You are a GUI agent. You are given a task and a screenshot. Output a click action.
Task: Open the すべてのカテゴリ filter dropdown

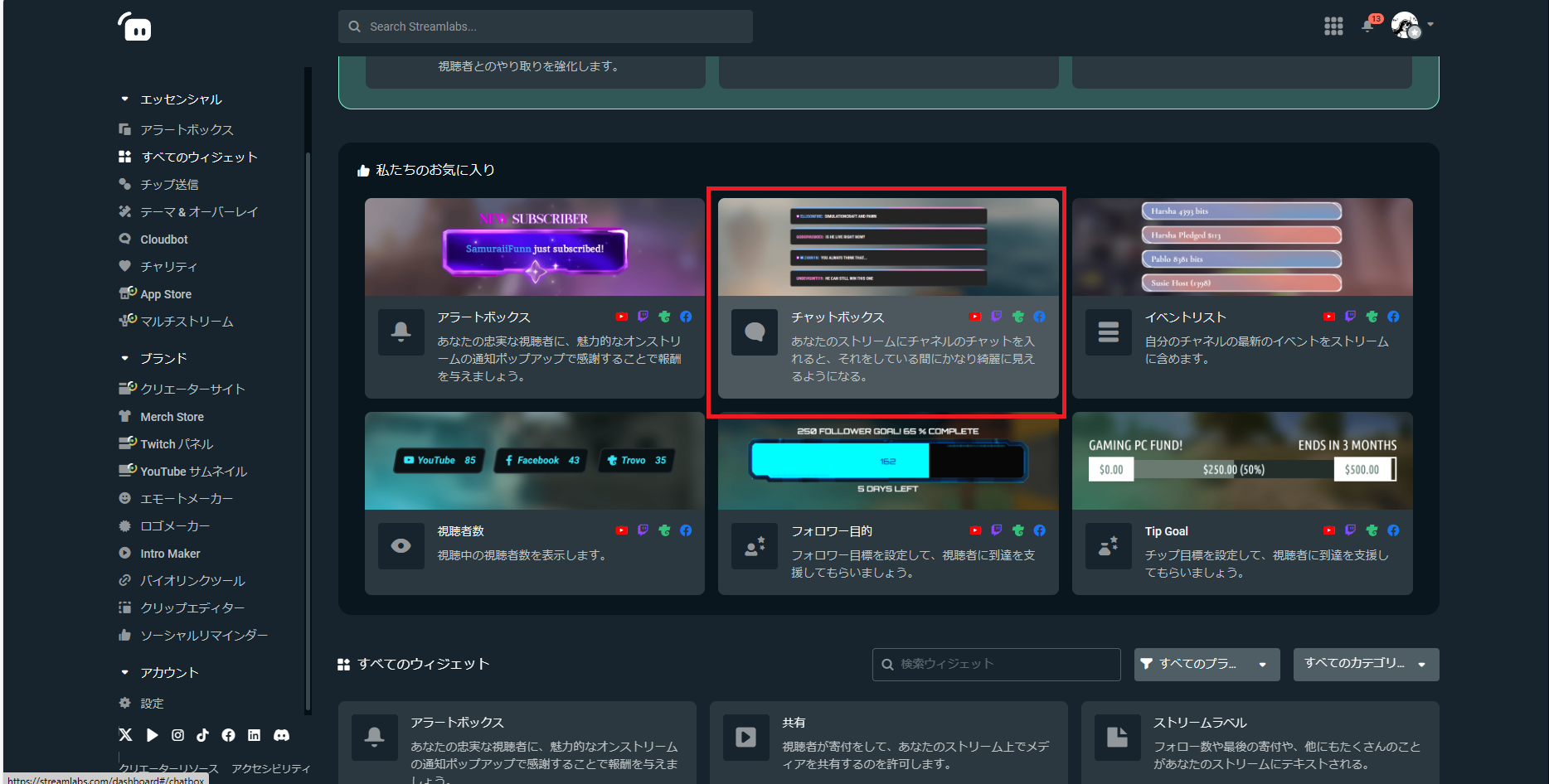1366,664
